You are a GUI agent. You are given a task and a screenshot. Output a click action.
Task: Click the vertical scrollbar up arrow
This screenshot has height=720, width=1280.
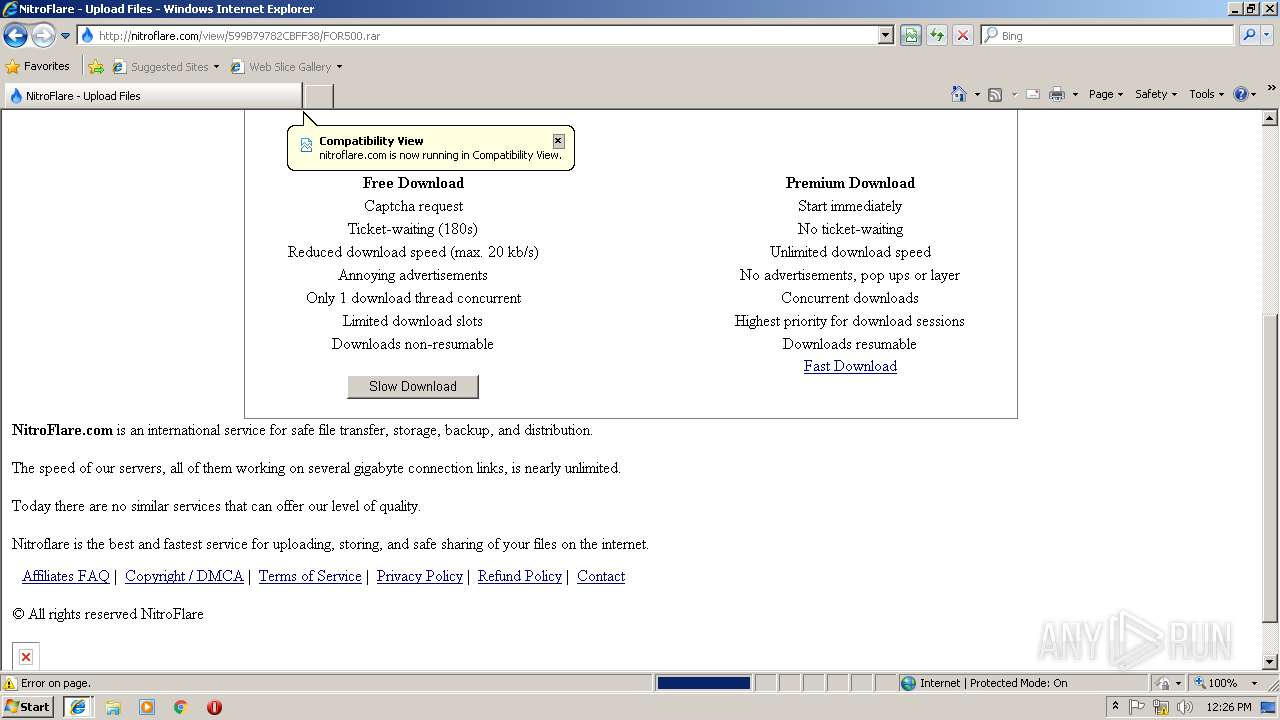1271,118
